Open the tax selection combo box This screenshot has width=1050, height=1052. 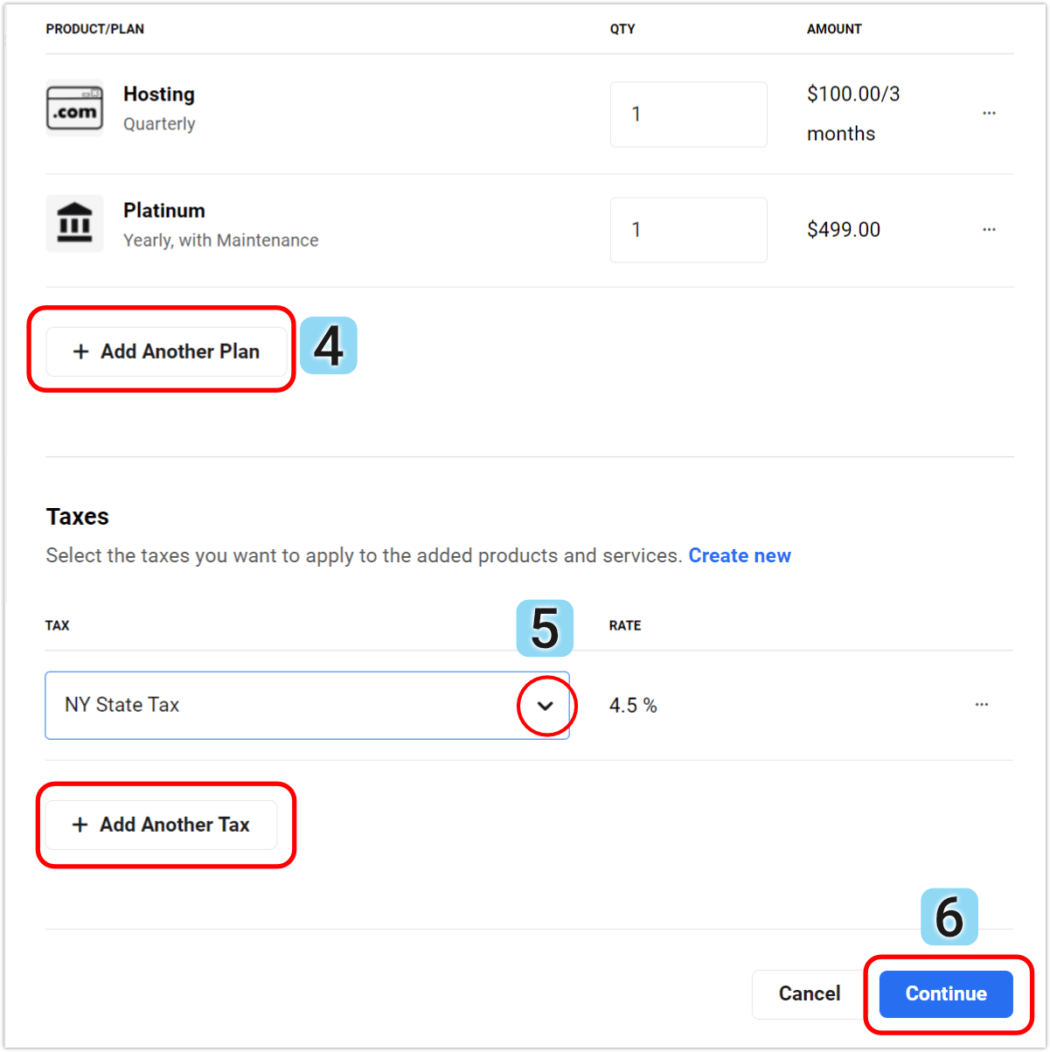point(300,705)
